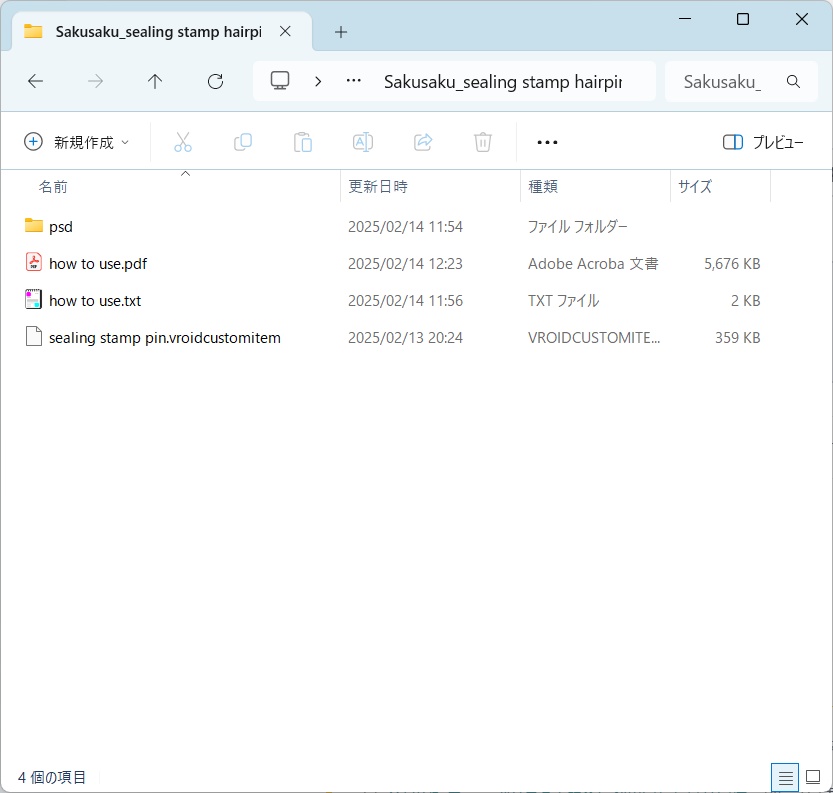Viewport: 833px width, 793px height.
Task: Click the date 2025/02/13 20:24
Action: tap(405, 338)
